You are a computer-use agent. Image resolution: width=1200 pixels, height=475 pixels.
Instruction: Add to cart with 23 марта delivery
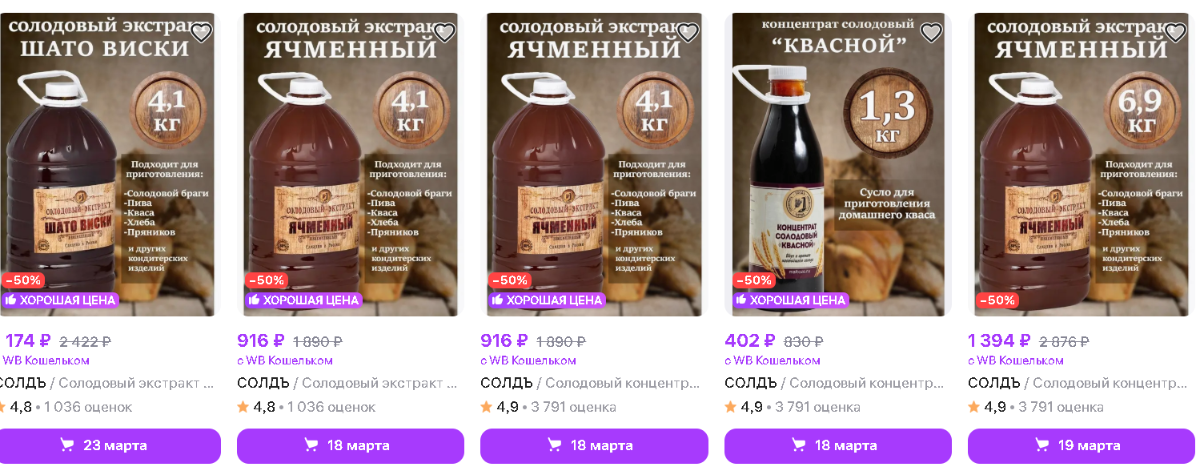pyautogui.click(x=107, y=446)
